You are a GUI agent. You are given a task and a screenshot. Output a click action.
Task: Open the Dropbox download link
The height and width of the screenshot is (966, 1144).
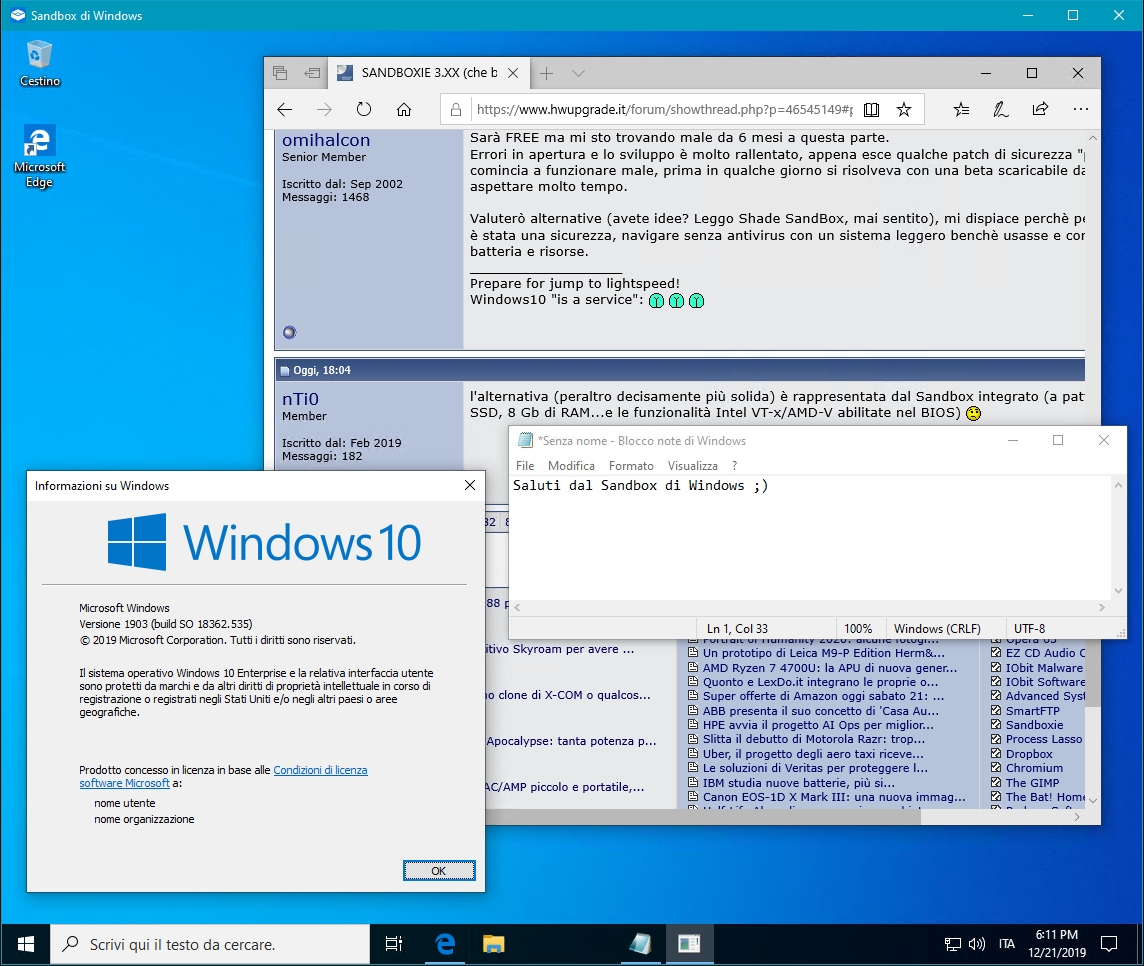click(x=1029, y=754)
